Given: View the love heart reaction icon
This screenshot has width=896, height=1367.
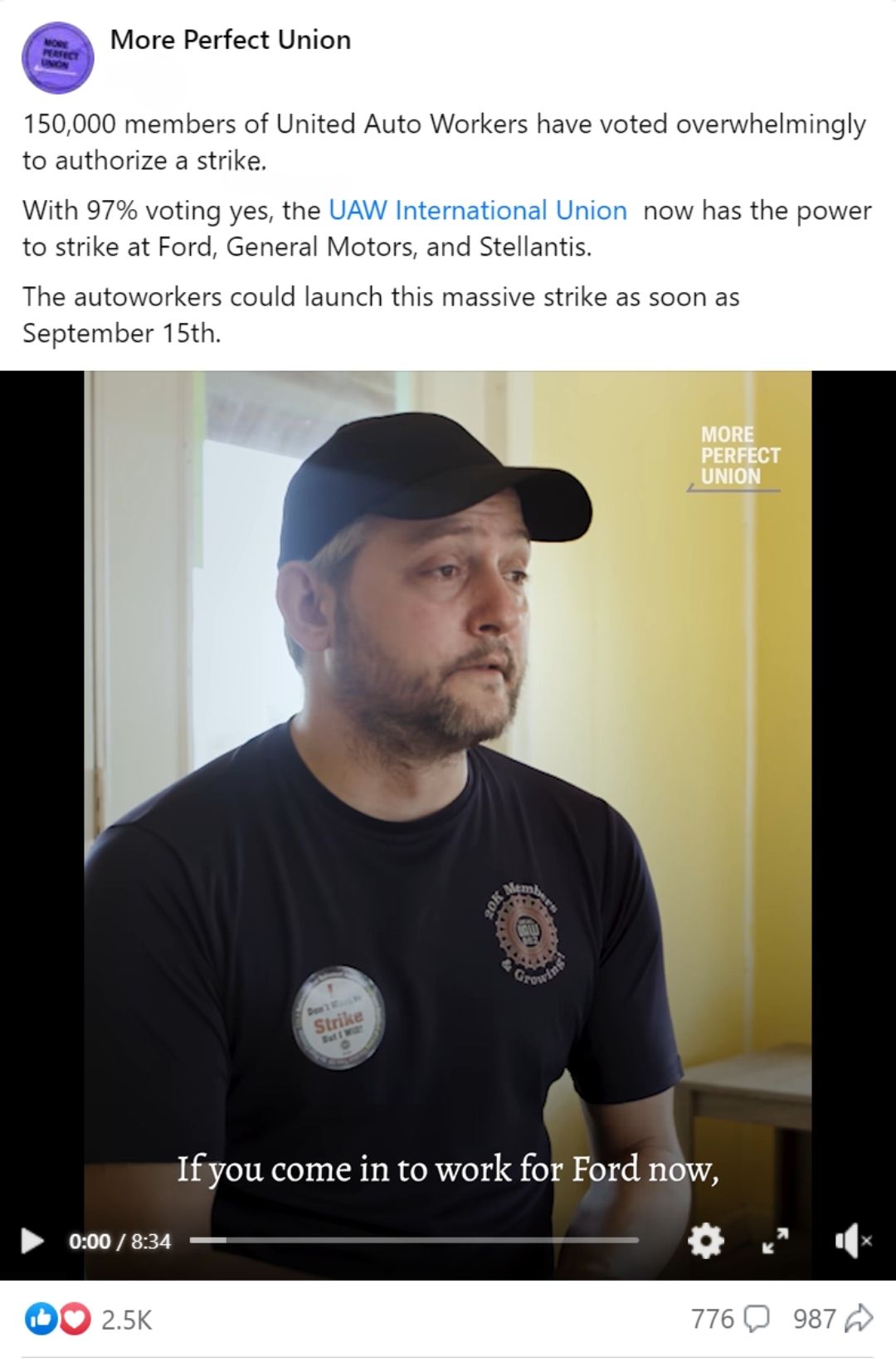Looking at the screenshot, I should pyautogui.click(x=75, y=1319).
